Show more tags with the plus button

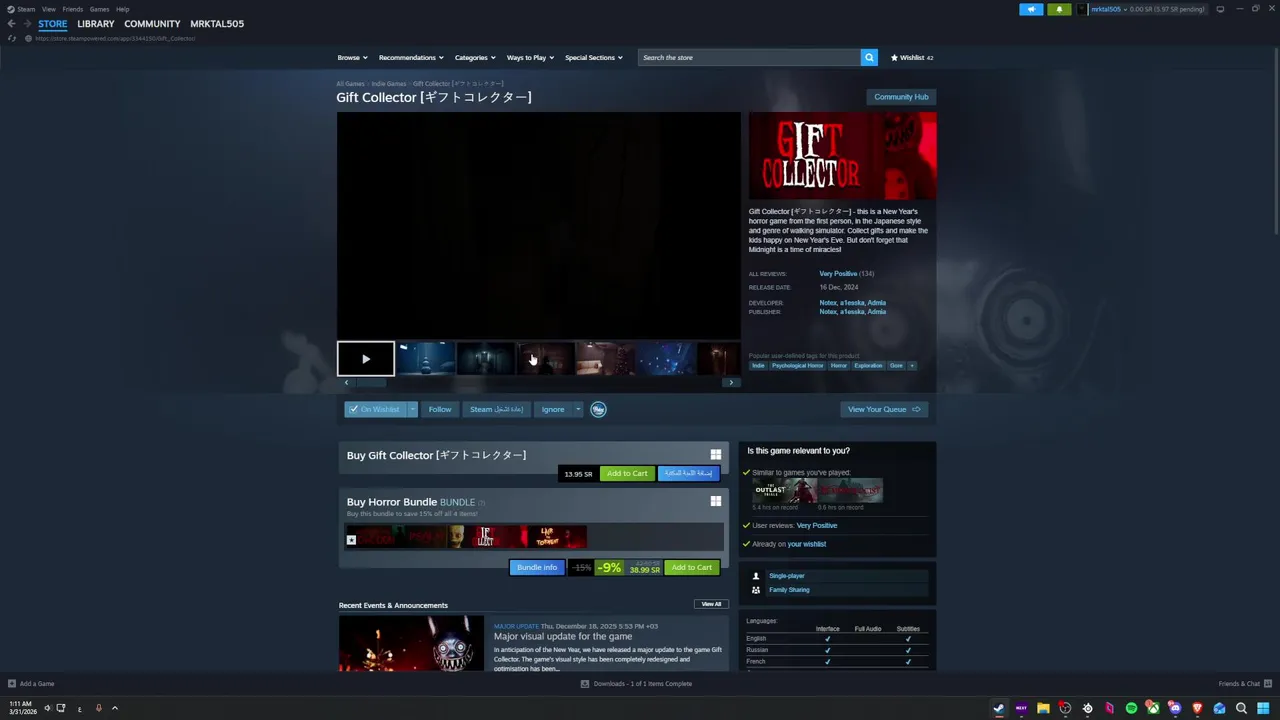[911, 365]
